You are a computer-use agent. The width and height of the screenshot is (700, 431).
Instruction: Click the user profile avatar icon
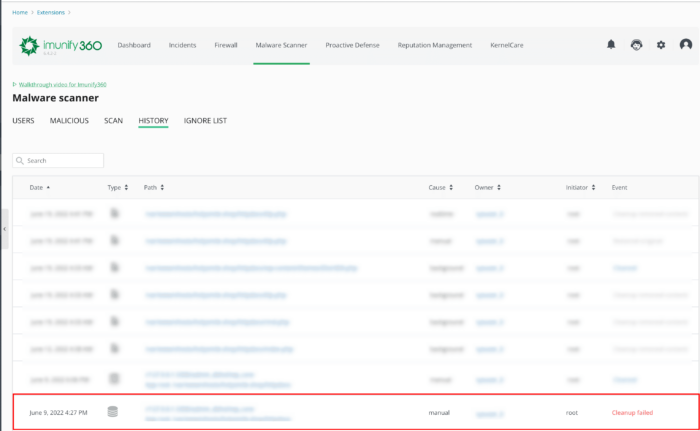[x=685, y=45]
